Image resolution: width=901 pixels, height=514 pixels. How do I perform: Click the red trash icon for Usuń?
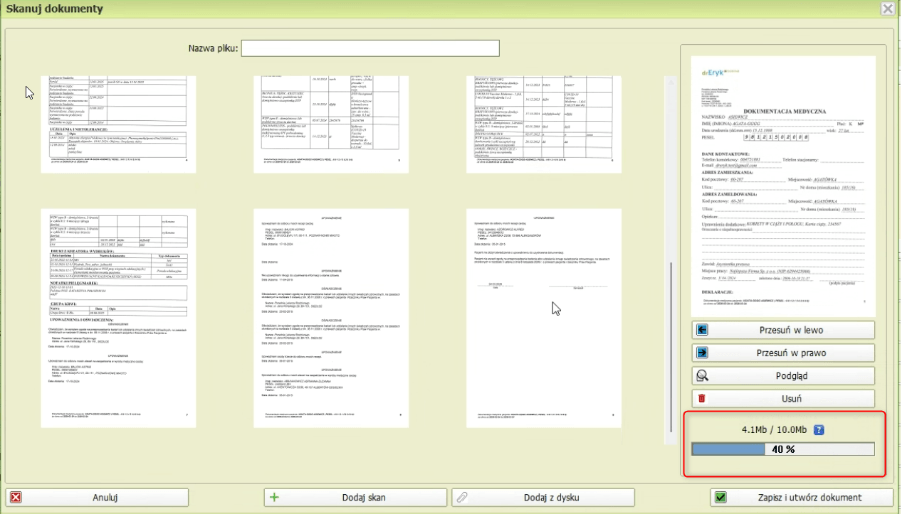click(703, 399)
